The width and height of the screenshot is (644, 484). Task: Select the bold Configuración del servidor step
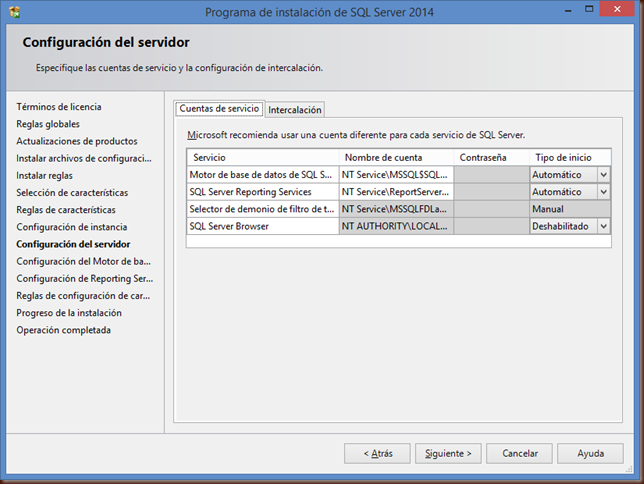point(73,244)
